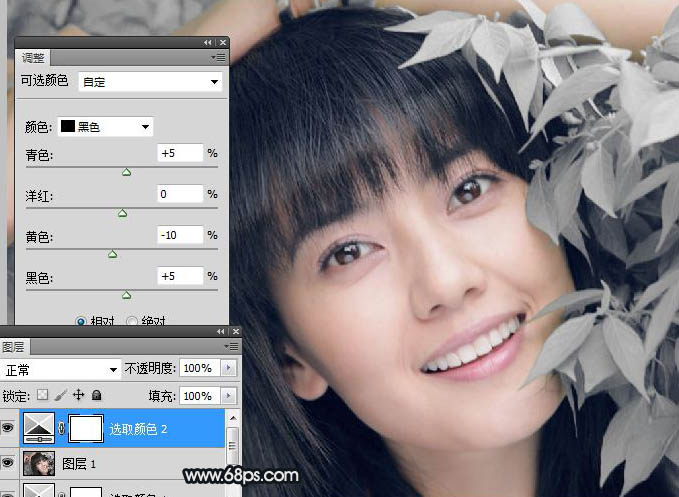The width and height of the screenshot is (679, 497).
Task: Collapse the 调整 panel with double-arrow icon
Action: click(x=208, y=43)
